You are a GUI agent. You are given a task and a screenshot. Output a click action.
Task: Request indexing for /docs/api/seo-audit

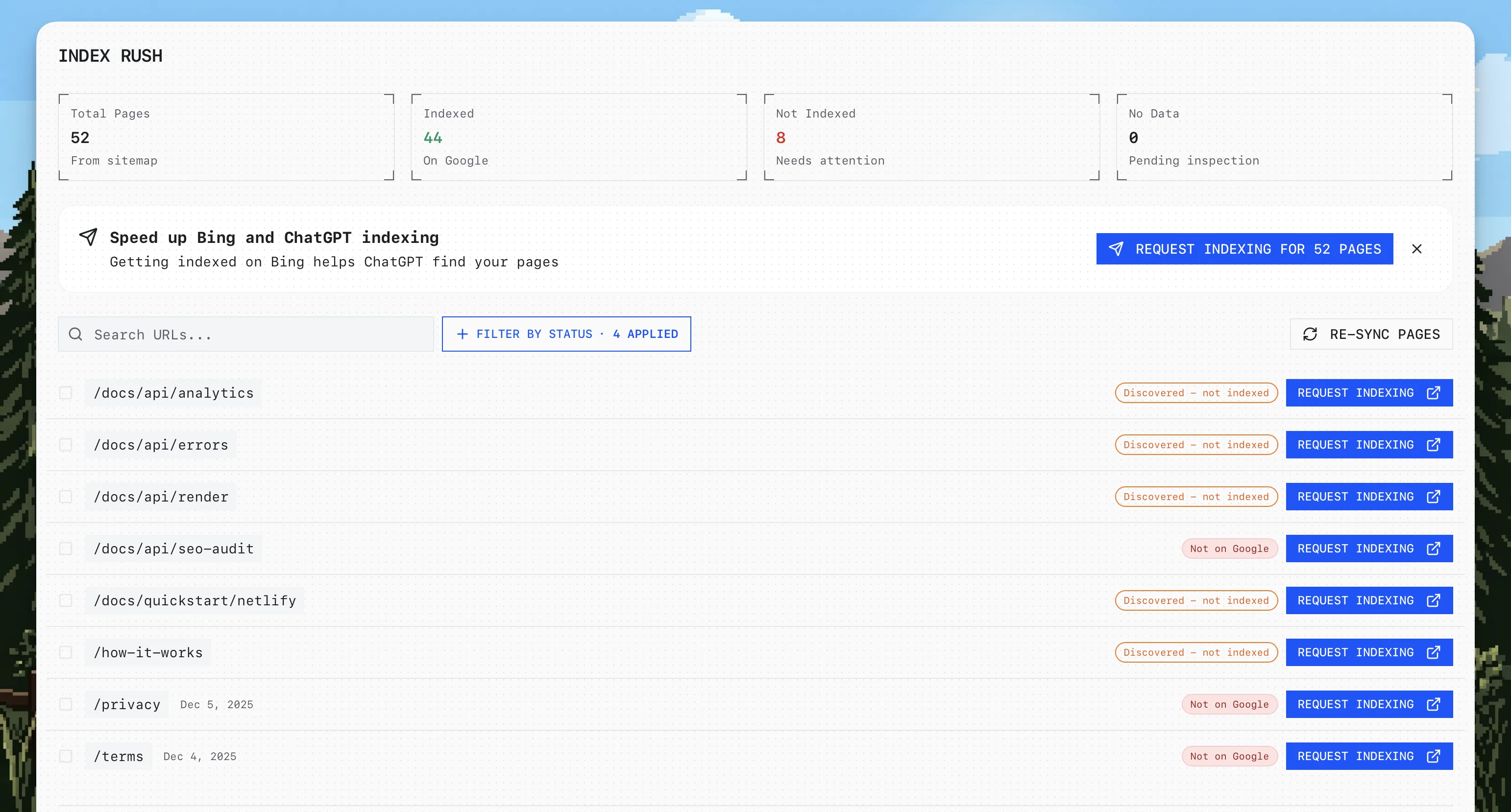pyautogui.click(x=1357, y=548)
